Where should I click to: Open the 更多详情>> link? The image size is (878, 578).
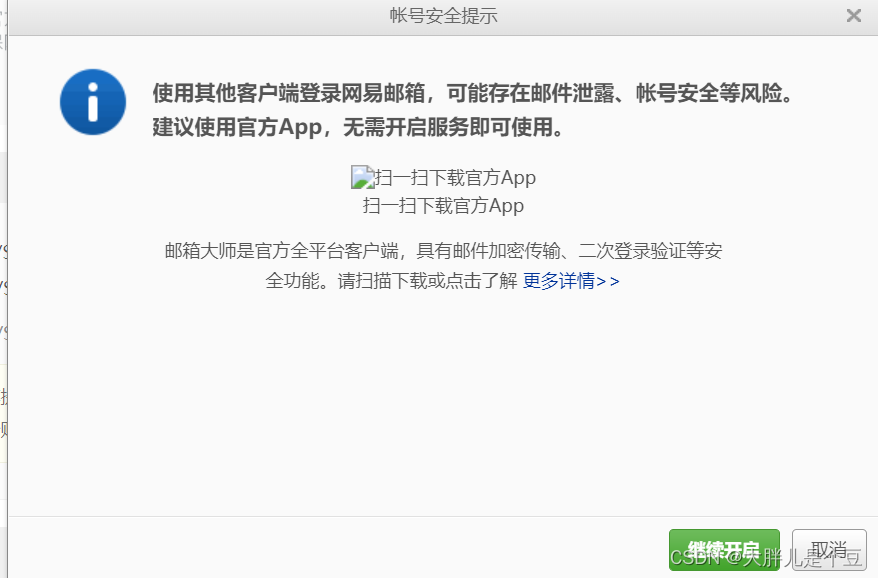point(571,281)
